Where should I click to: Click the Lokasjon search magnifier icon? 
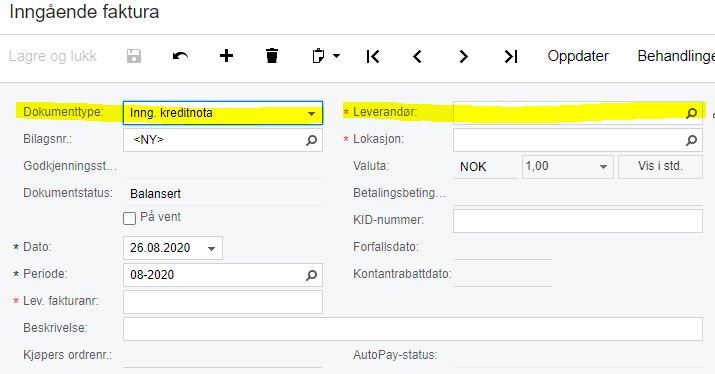coord(692,140)
